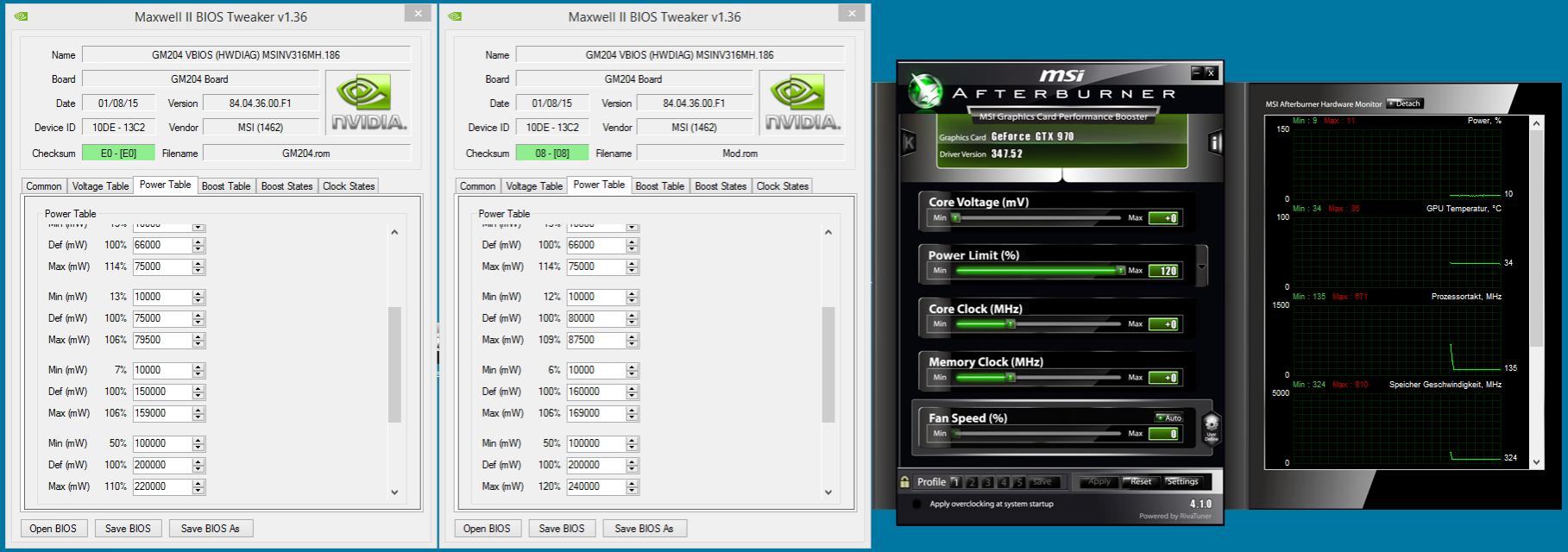Click scroll up arrow of Mod.rom power table
The width and height of the screenshot is (1568, 552).
828,232
